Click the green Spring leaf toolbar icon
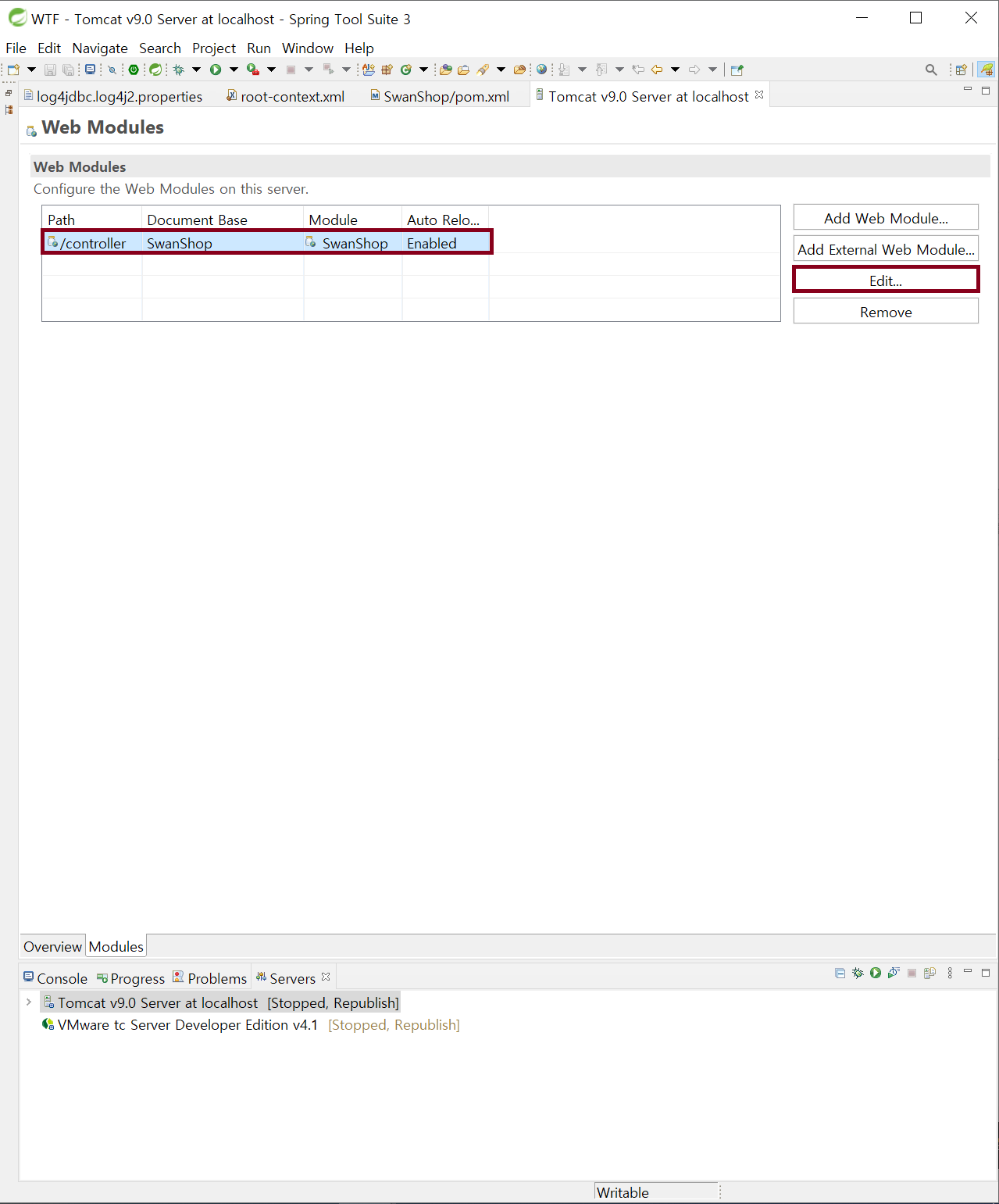999x1204 pixels. (155, 70)
